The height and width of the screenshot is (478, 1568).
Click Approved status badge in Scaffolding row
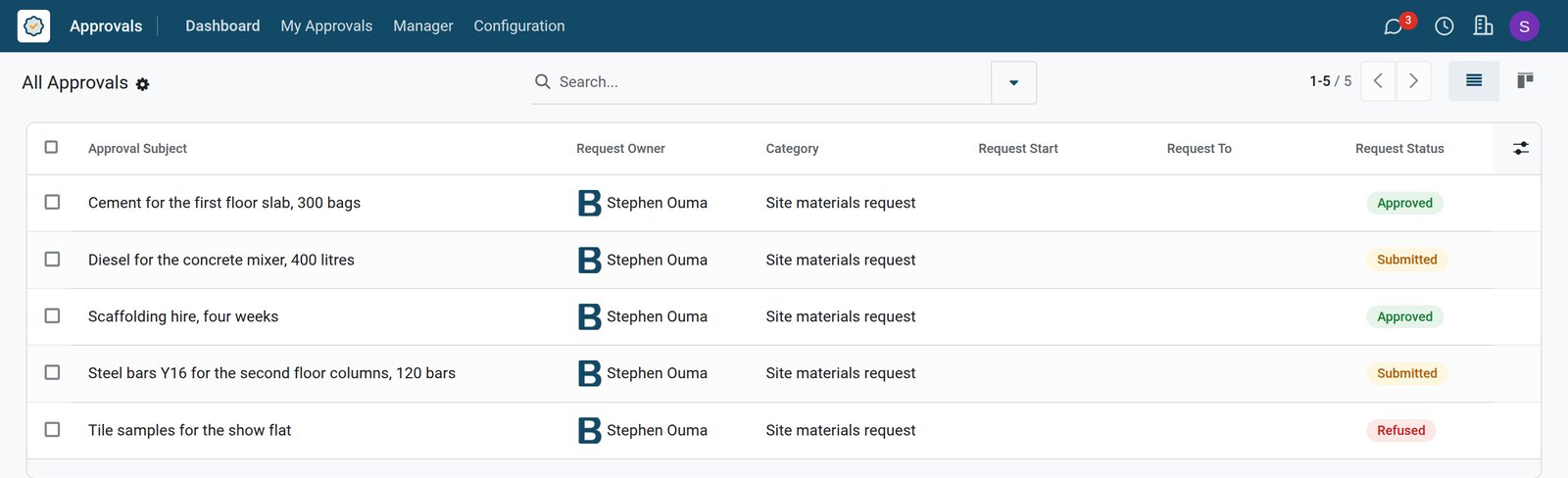[1404, 316]
